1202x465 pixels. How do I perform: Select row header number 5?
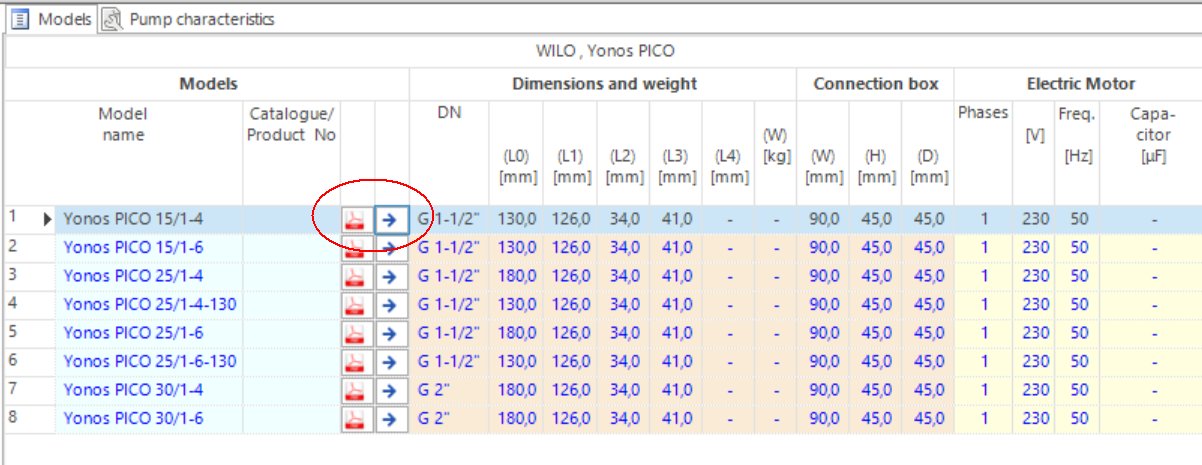pyautogui.click(x=14, y=332)
